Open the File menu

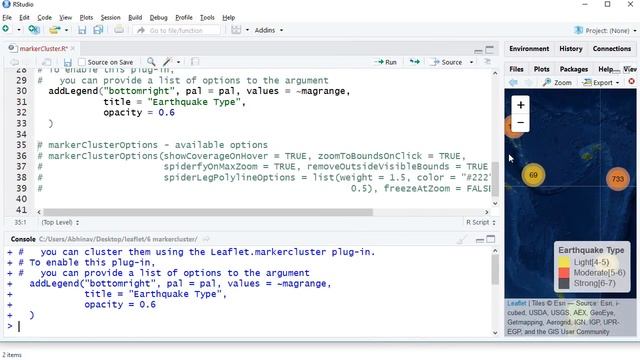pyautogui.click(x=7, y=18)
